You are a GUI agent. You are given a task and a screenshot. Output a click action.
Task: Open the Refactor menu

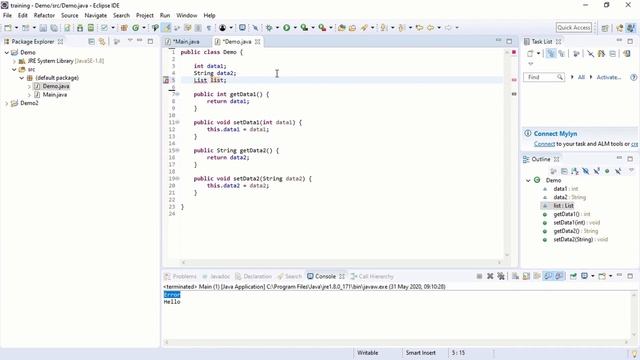click(44, 16)
